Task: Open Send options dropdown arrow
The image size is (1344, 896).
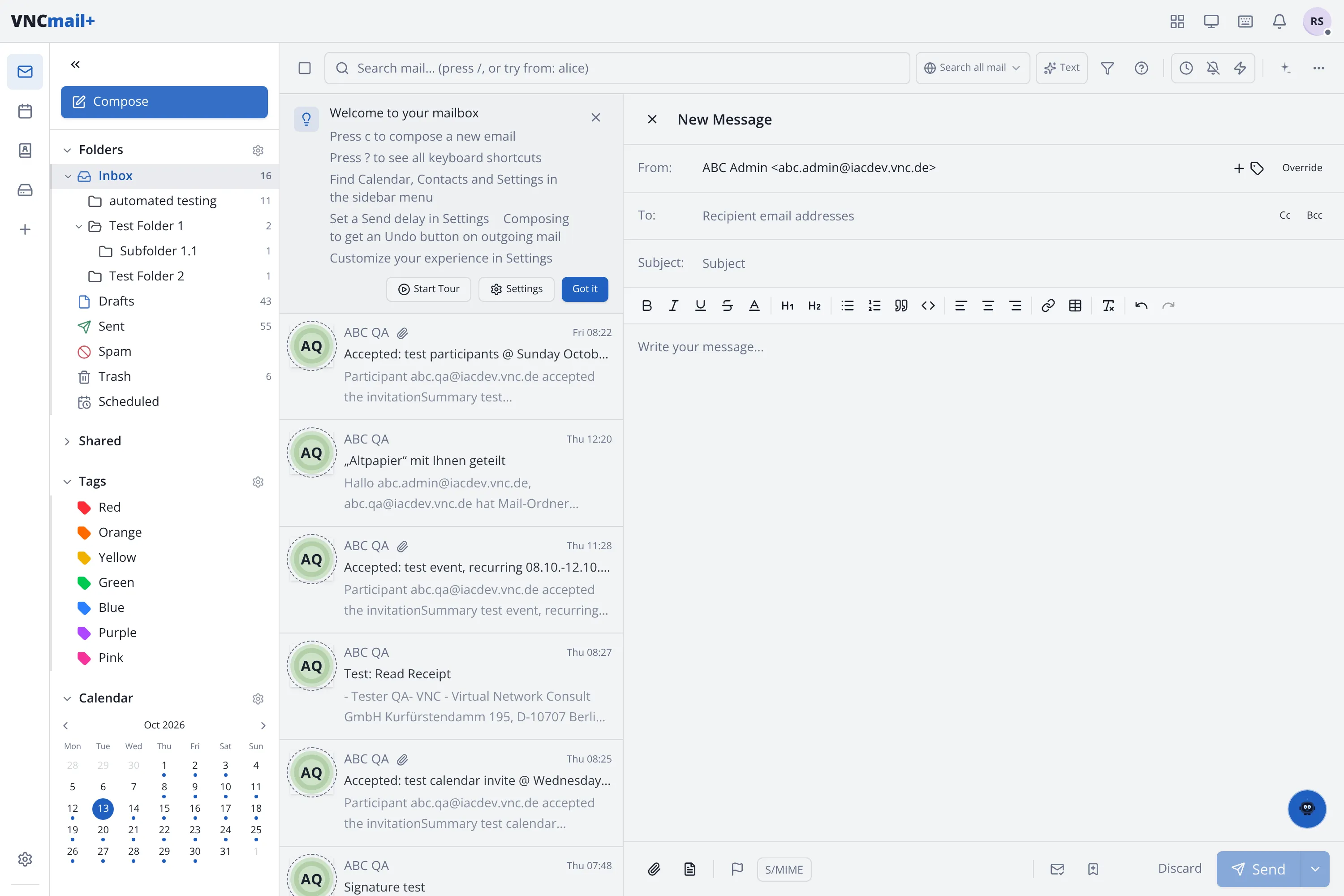Action: click(1315, 869)
